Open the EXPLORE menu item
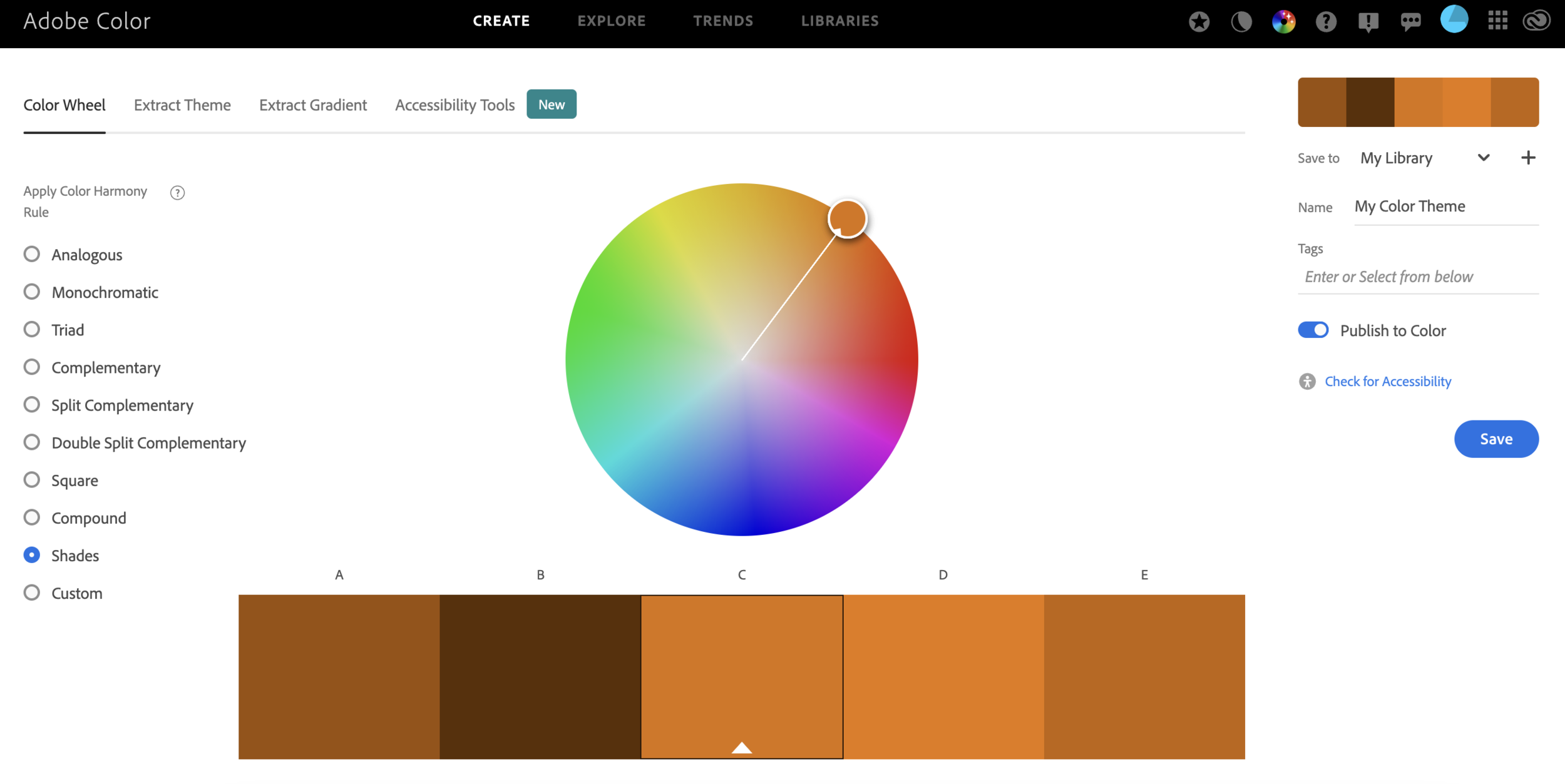This screenshot has width=1565, height=784. click(x=611, y=21)
